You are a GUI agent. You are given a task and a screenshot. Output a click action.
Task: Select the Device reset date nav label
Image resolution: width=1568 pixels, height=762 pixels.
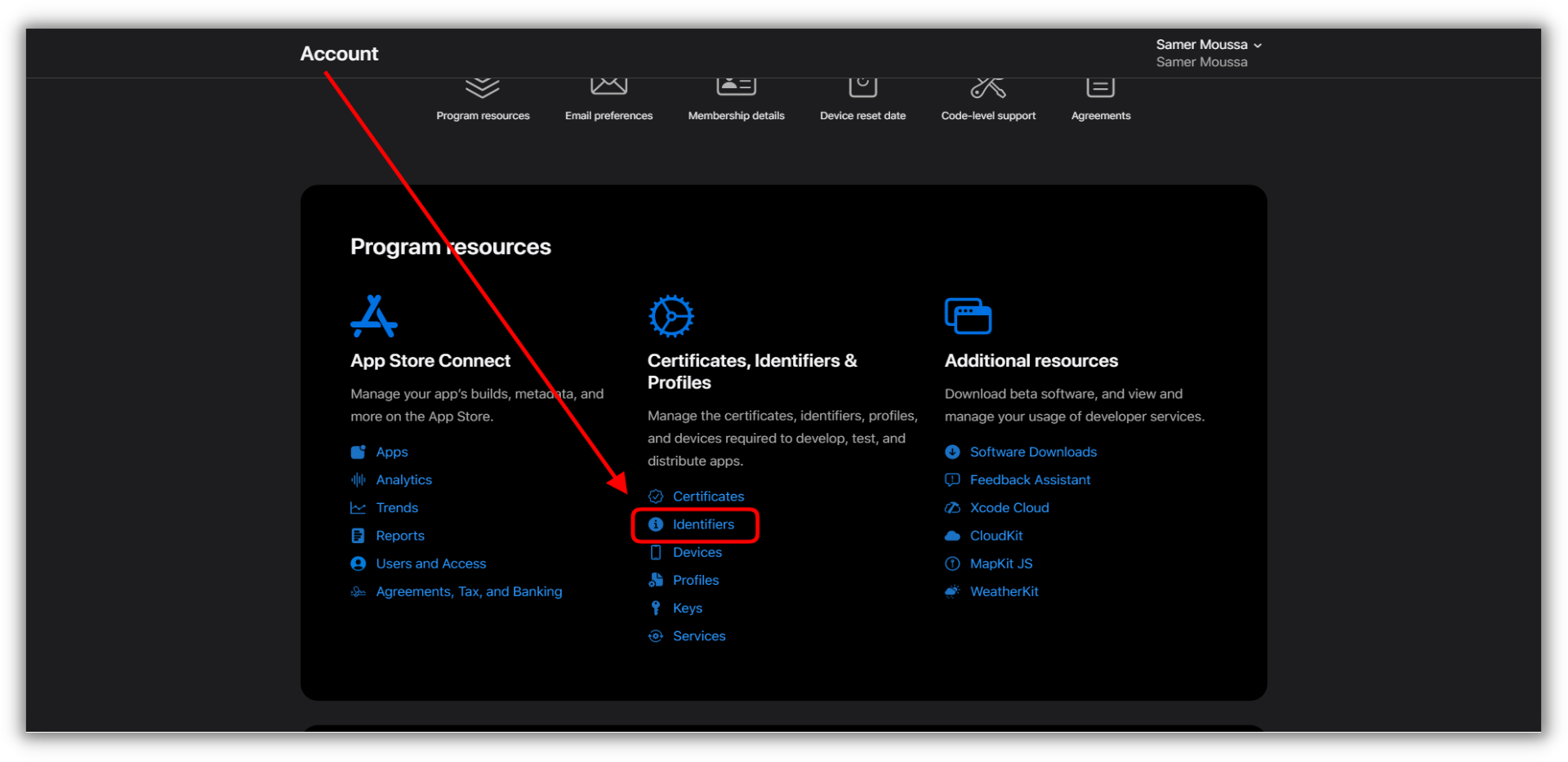(x=863, y=116)
